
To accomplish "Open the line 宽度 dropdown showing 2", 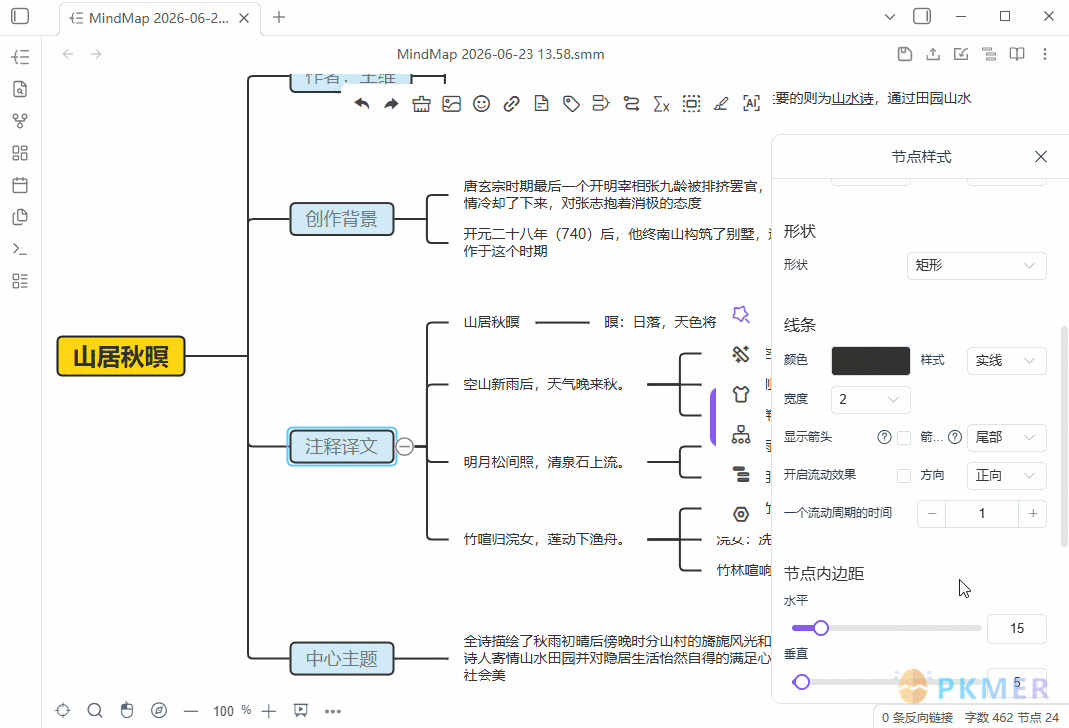I will (x=871, y=399).
